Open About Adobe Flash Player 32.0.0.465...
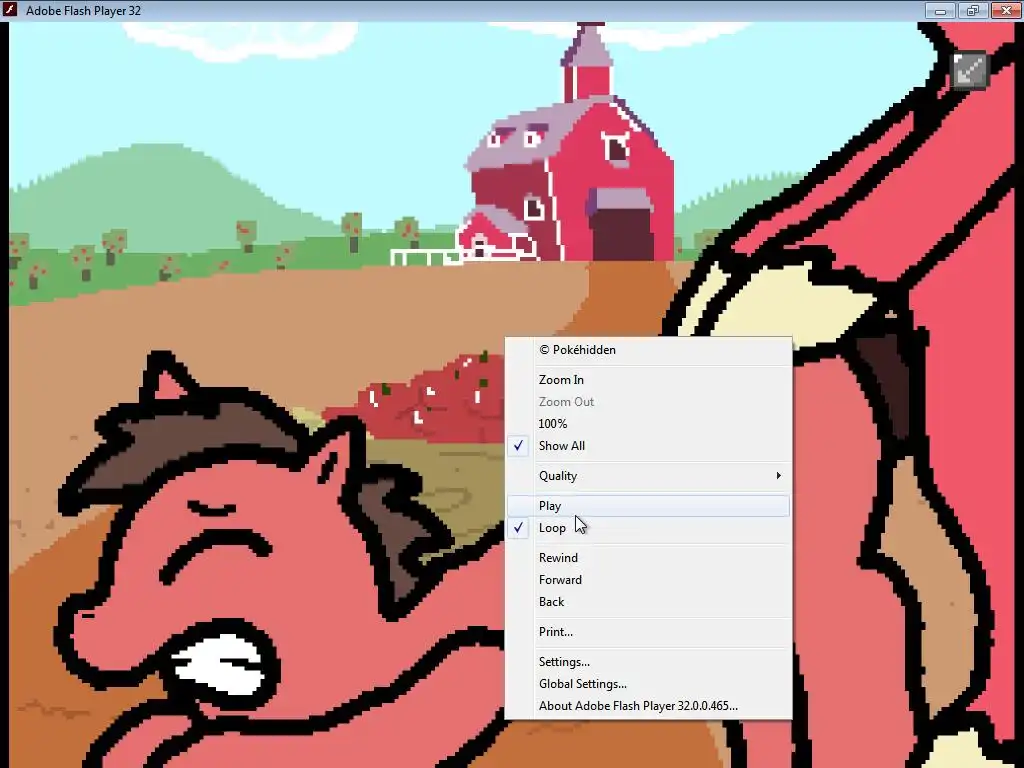Image resolution: width=1024 pixels, height=768 pixels. [648, 705]
